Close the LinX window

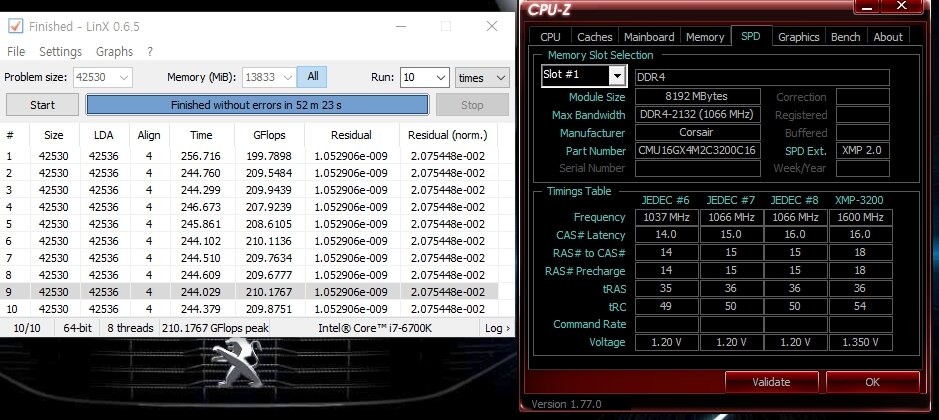tap(492, 26)
